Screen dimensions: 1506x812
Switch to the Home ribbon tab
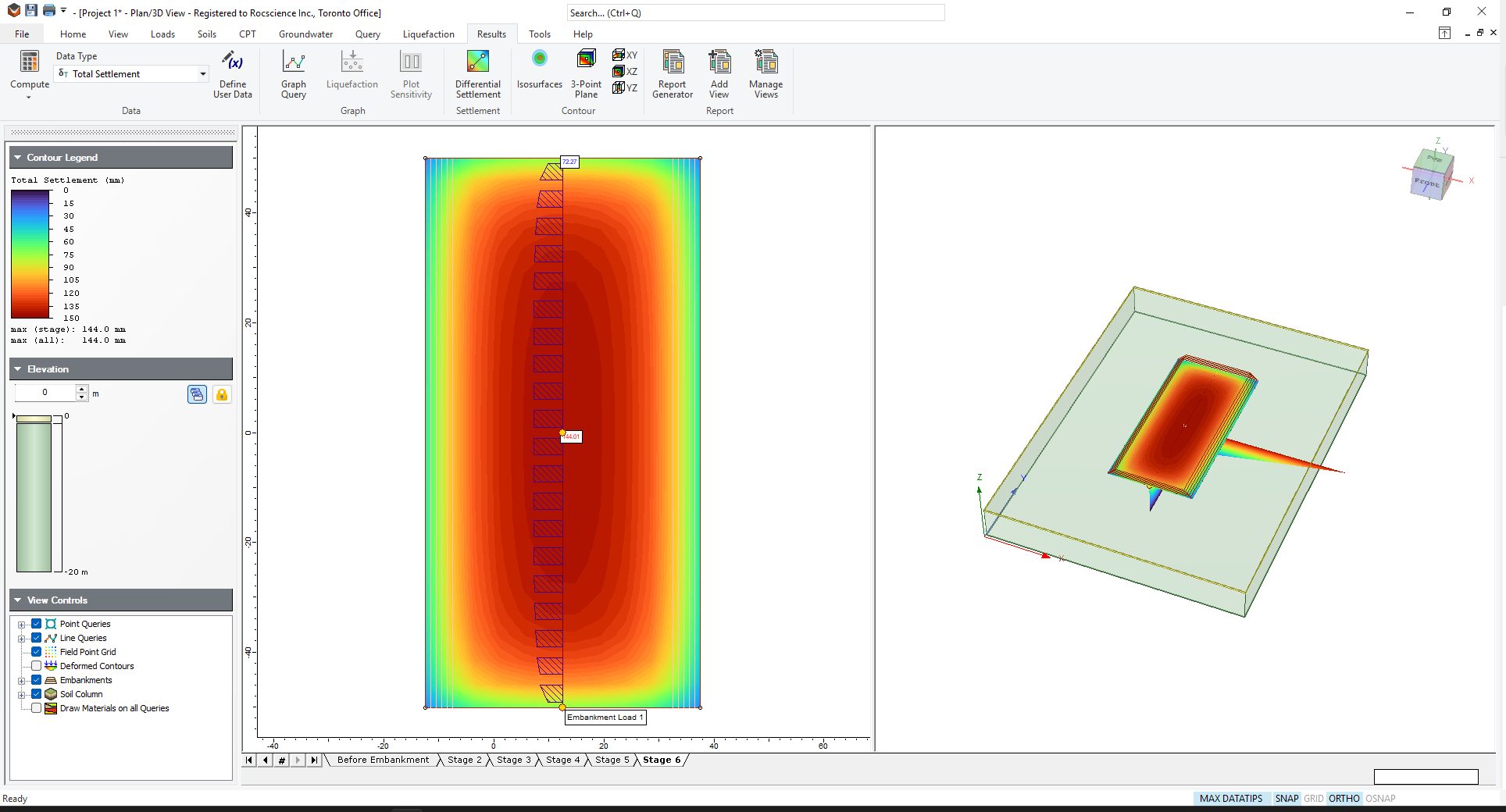(x=73, y=34)
